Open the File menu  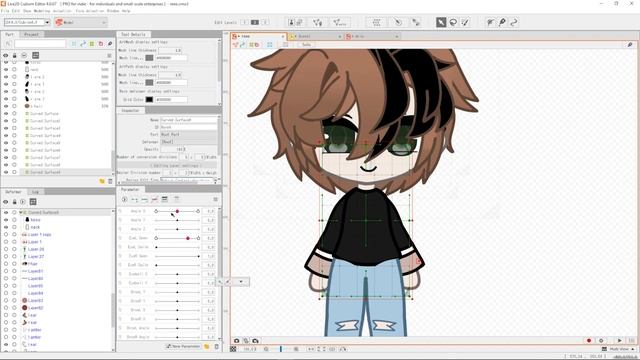pos(4,11)
